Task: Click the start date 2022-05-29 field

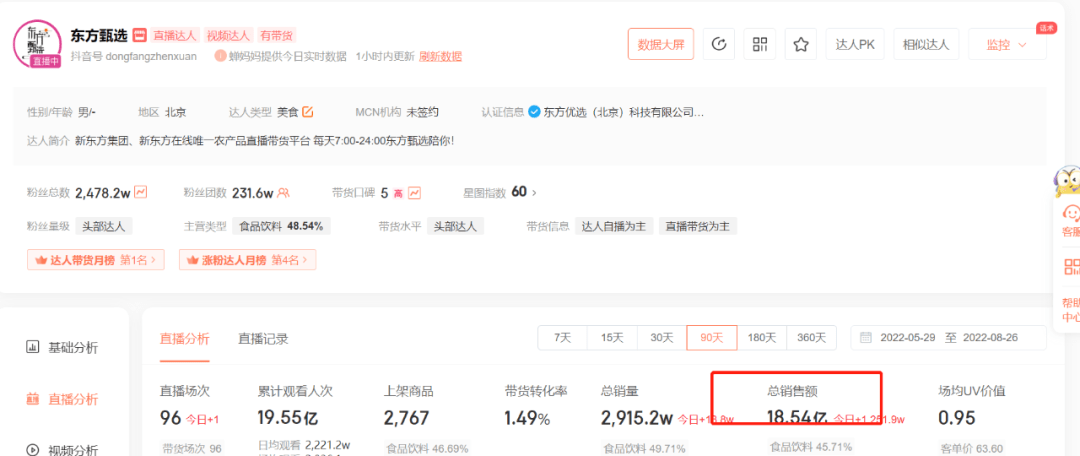Action: click(x=907, y=338)
